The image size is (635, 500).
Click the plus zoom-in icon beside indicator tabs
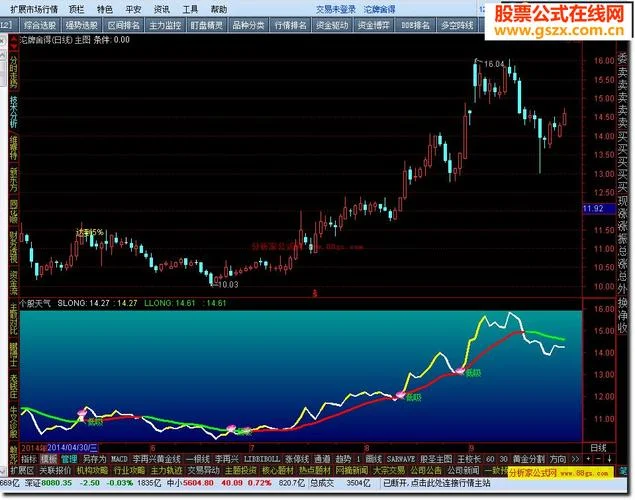[588, 459]
